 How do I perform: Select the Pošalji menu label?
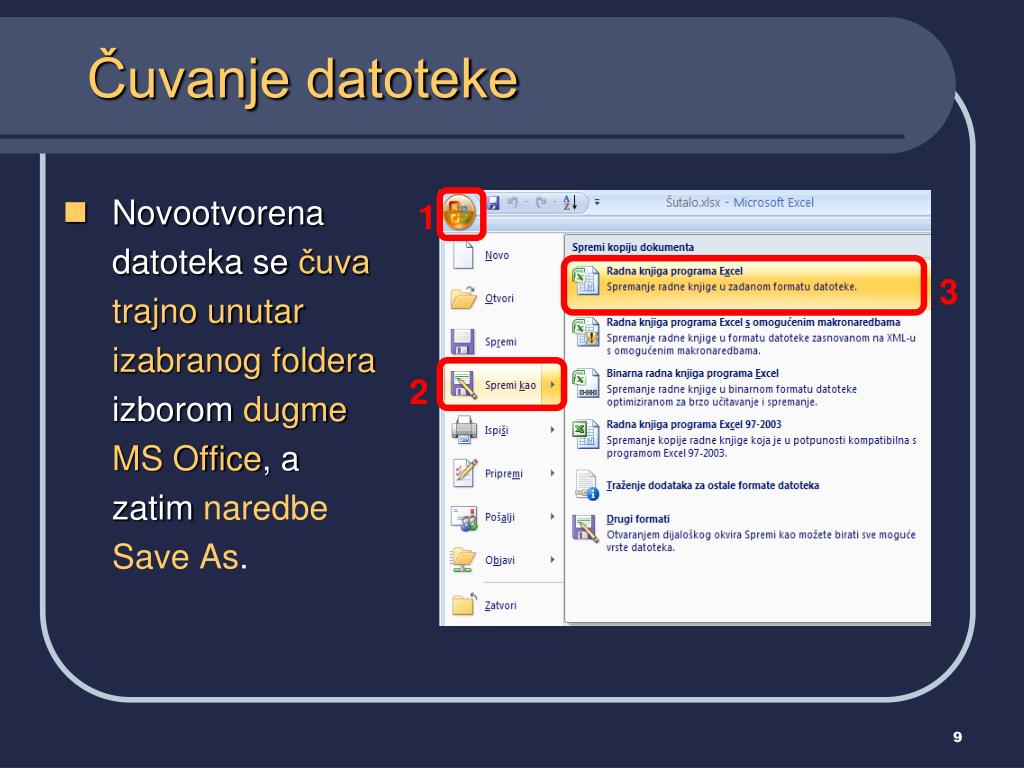500,517
